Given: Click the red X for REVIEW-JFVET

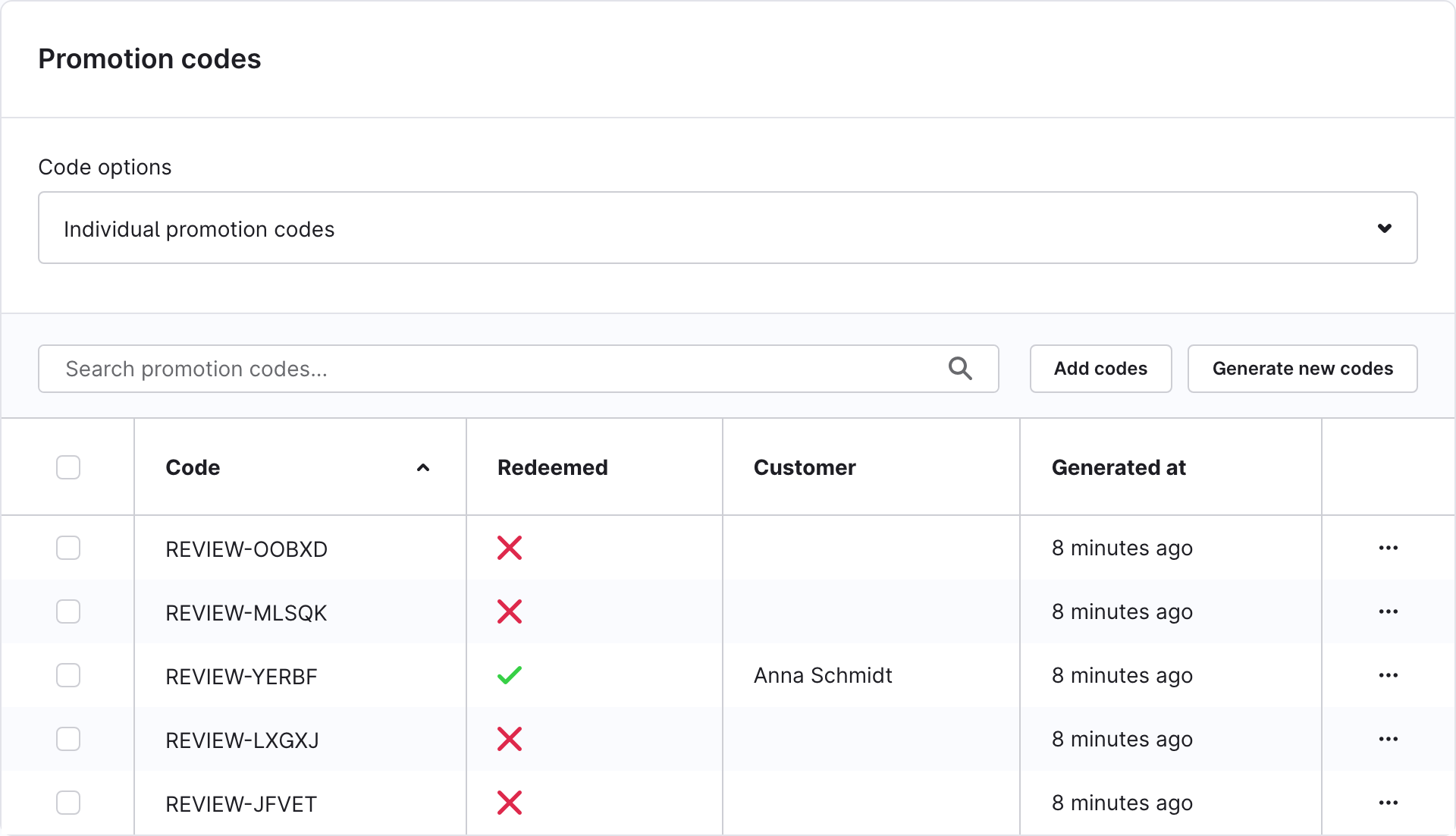Looking at the screenshot, I should tap(510, 803).
